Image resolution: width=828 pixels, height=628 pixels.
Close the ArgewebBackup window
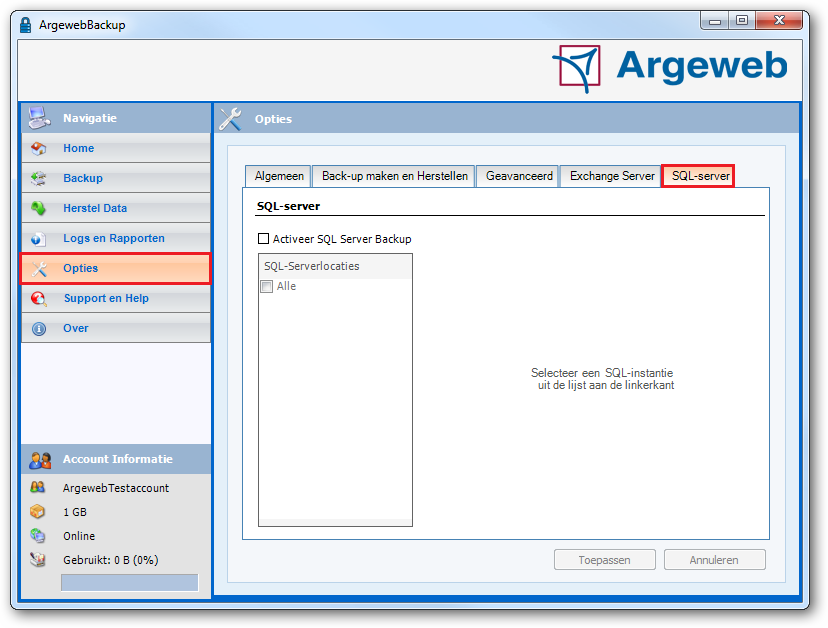(x=779, y=21)
